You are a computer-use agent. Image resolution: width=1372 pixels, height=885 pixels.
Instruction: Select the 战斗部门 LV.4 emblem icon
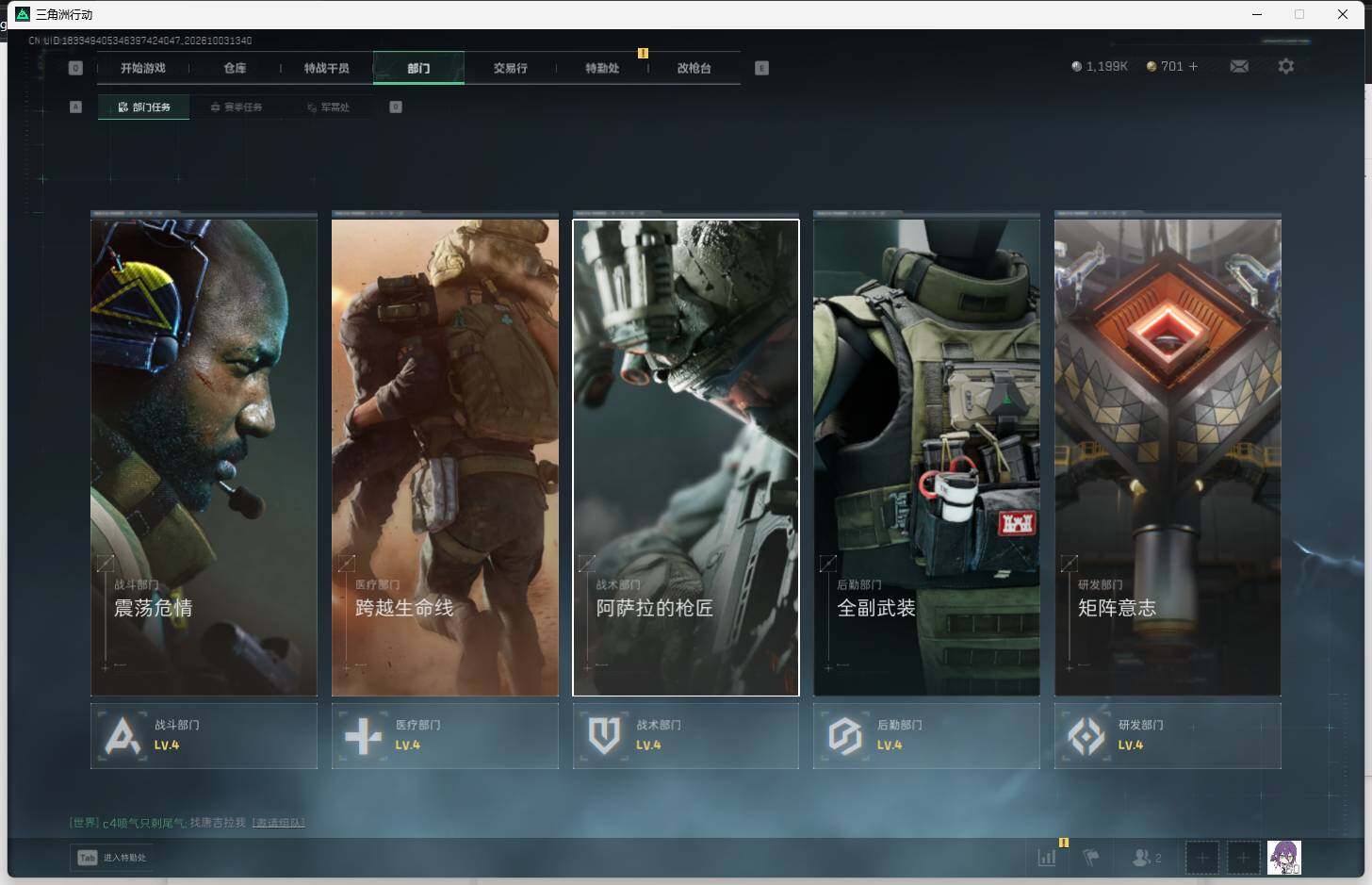[122, 735]
